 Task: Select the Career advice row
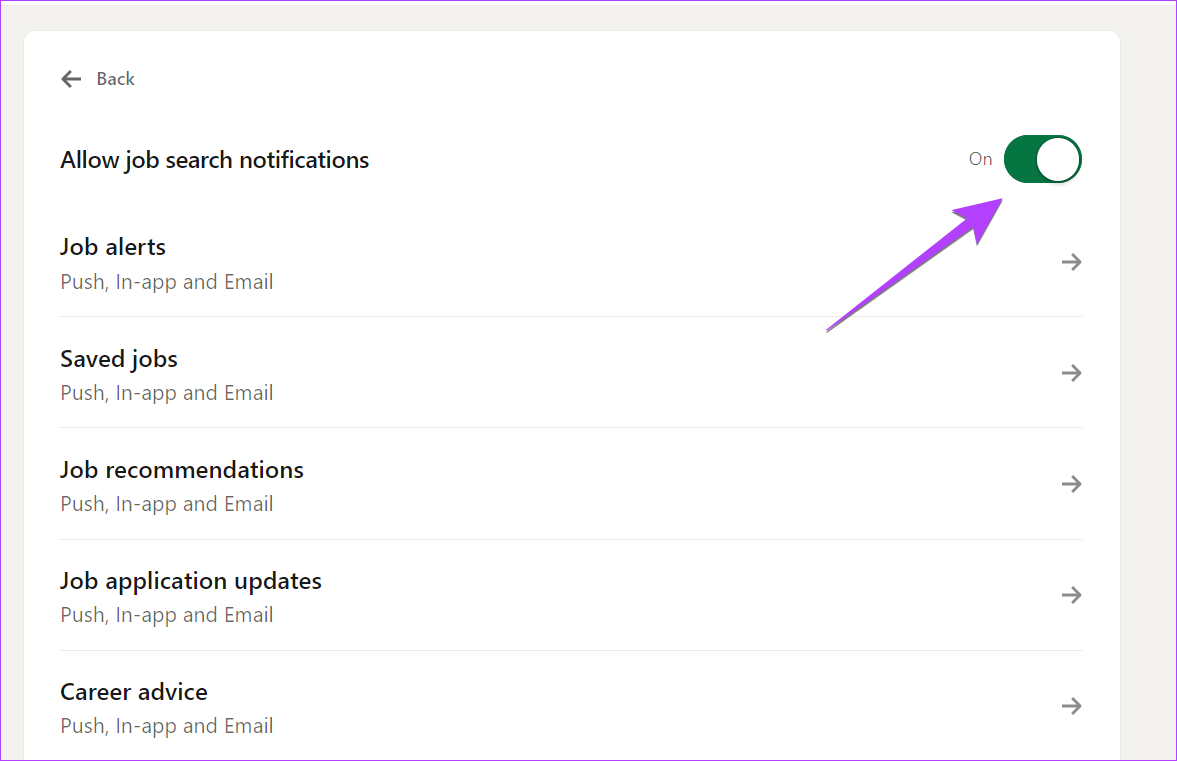pos(133,691)
